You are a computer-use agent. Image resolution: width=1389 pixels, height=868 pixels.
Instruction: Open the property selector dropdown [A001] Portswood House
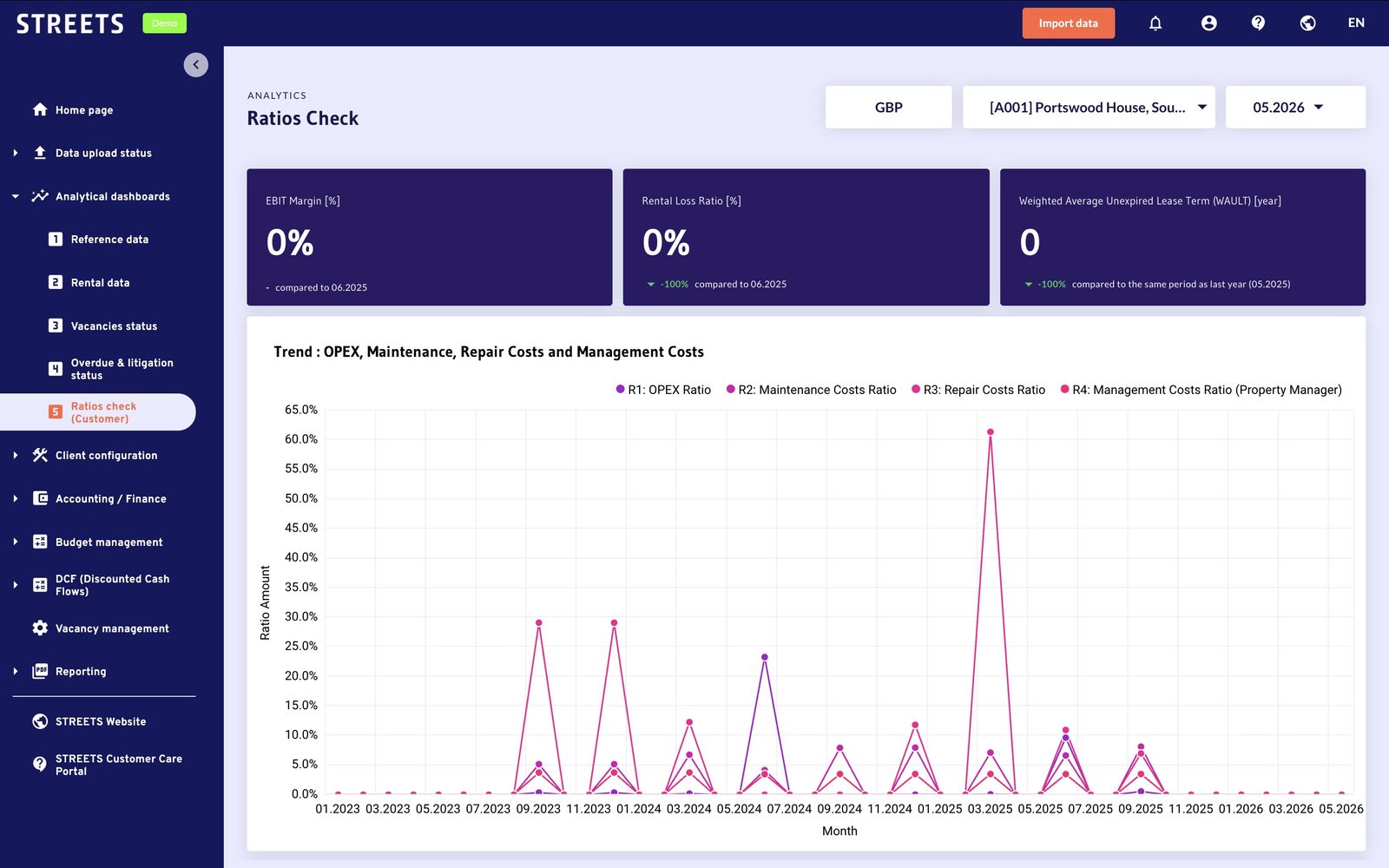[1089, 107]
